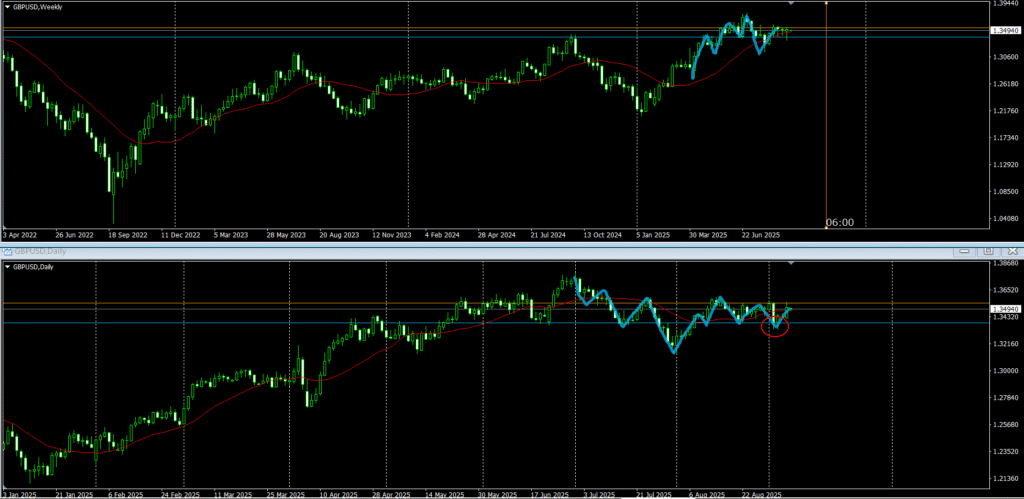The image size is (1024, 499).
Task: Click the 1.27840 price level on Daily axis
Action: point(1006,398)
